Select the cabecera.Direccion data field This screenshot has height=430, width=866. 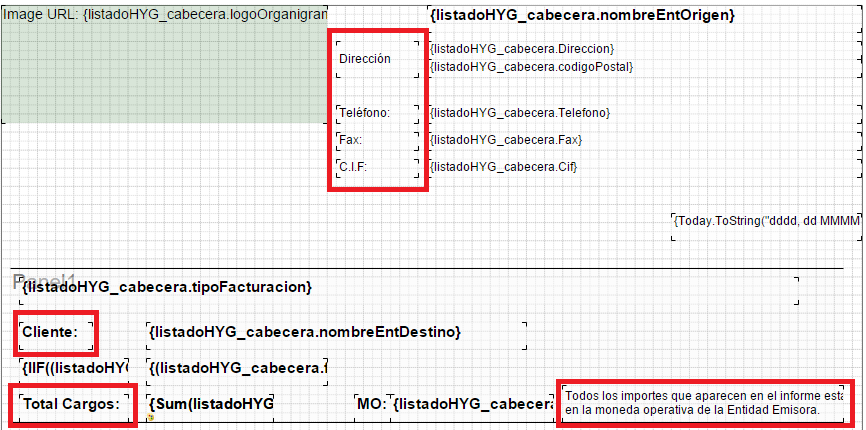pyautogui.click(x=521, y=48)
